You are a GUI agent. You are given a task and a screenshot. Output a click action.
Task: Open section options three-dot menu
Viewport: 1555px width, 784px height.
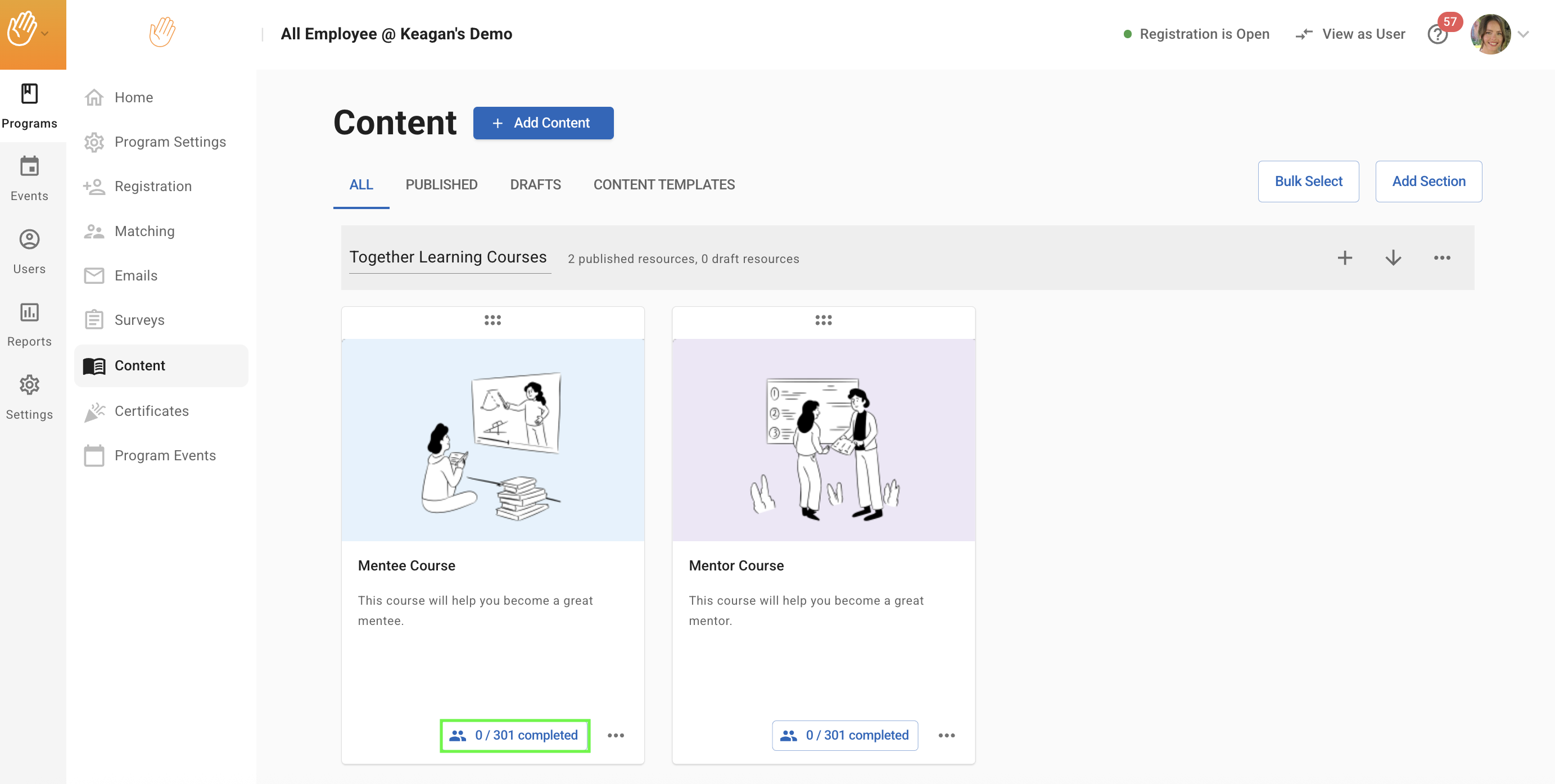(1441, 259)
